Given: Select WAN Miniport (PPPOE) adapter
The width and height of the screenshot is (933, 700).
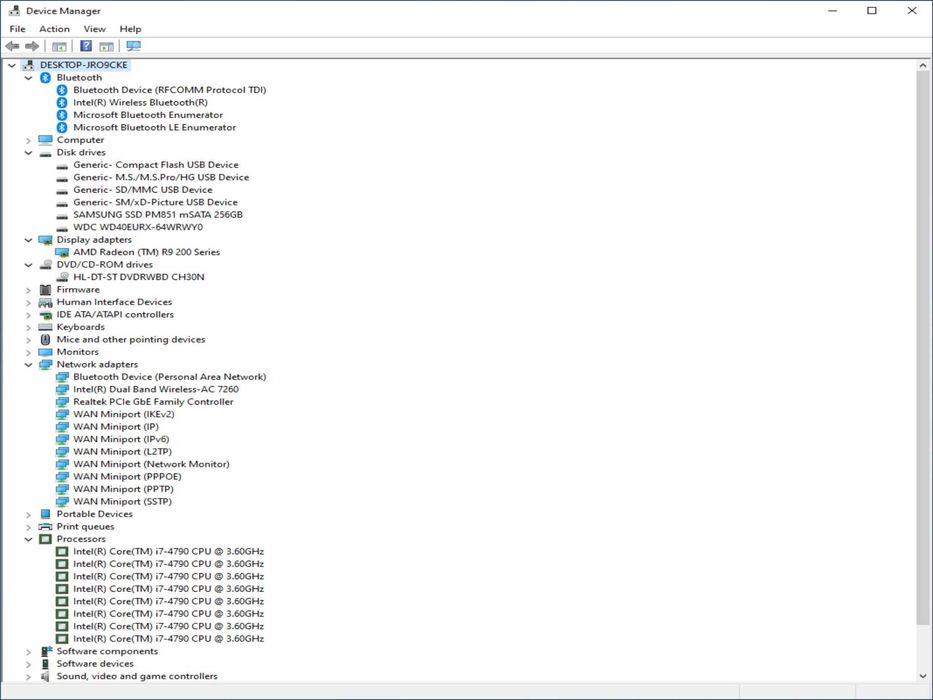Looking at the screenshot, I should pos(127,476).
